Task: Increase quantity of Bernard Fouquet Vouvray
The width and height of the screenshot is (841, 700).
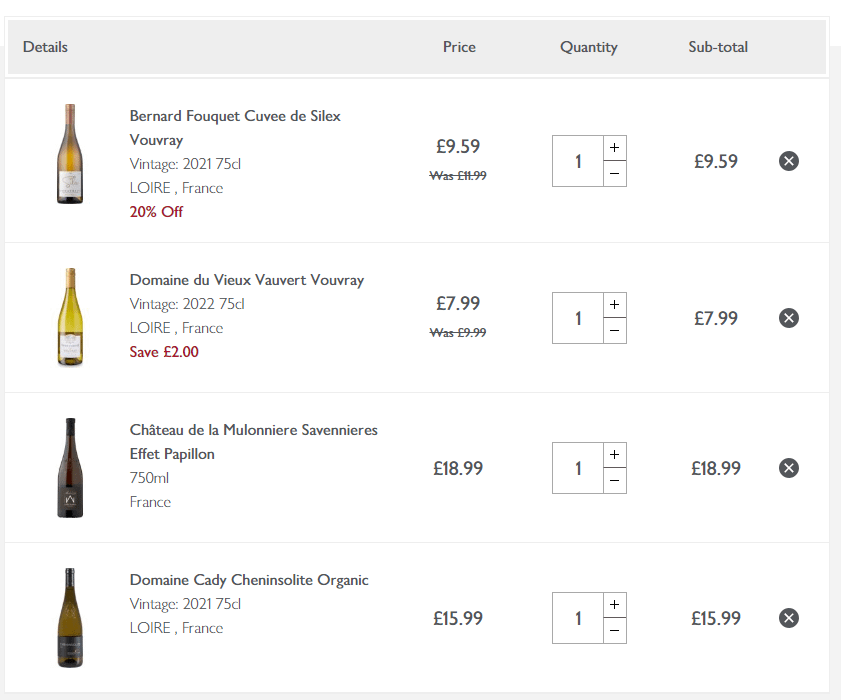Action: coord(614,148)
